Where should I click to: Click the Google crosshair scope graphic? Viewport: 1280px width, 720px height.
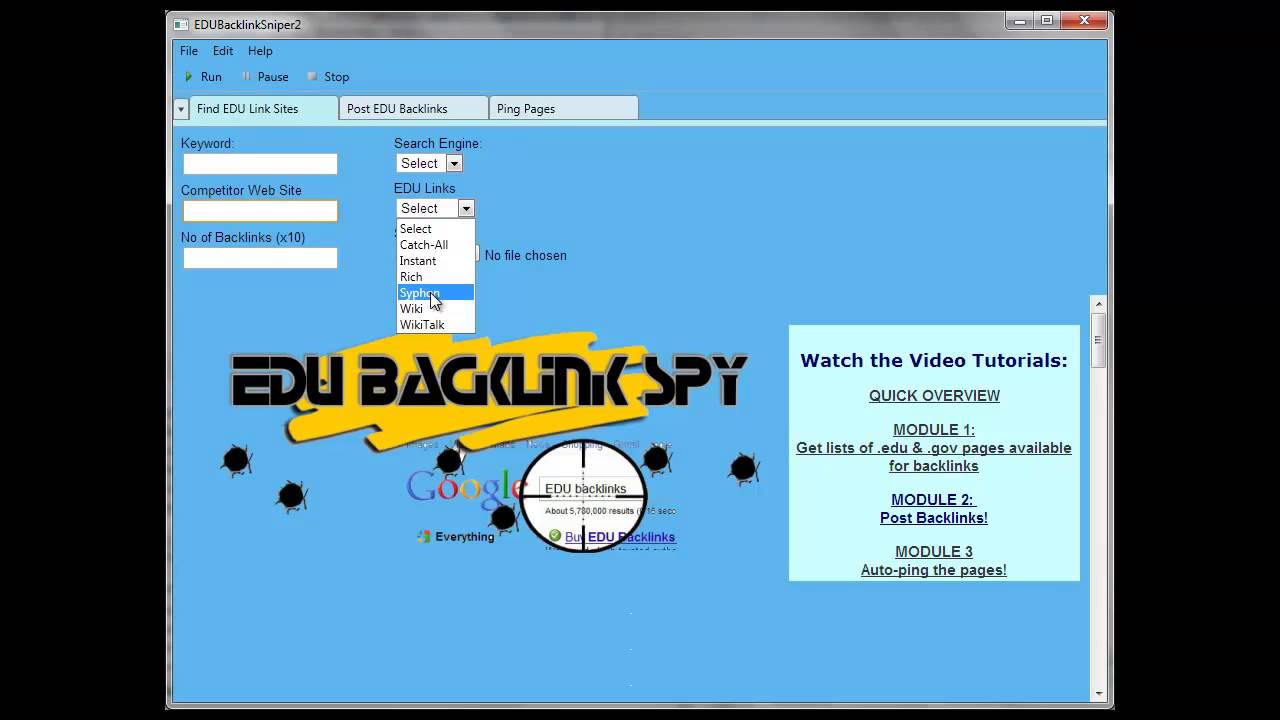pyautogui.click(x=584, y=494)
